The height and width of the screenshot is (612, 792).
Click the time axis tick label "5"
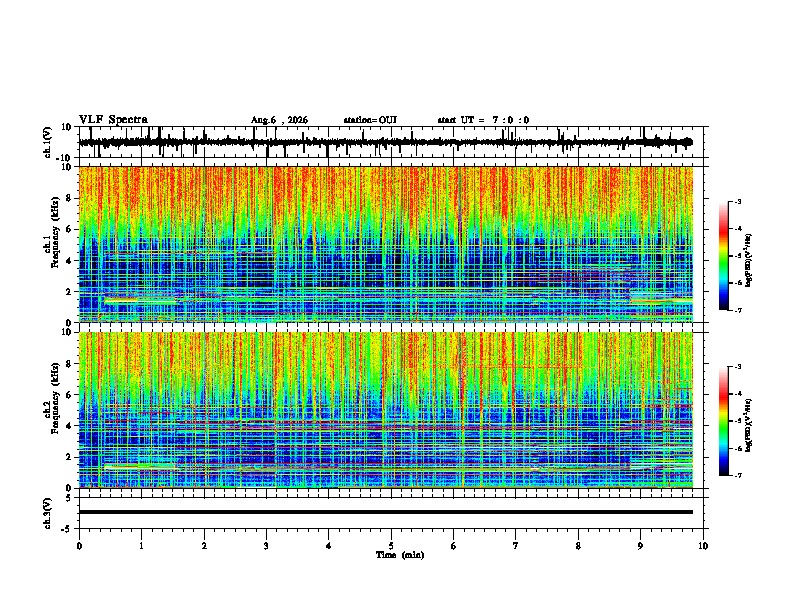[x=391, y=546]
